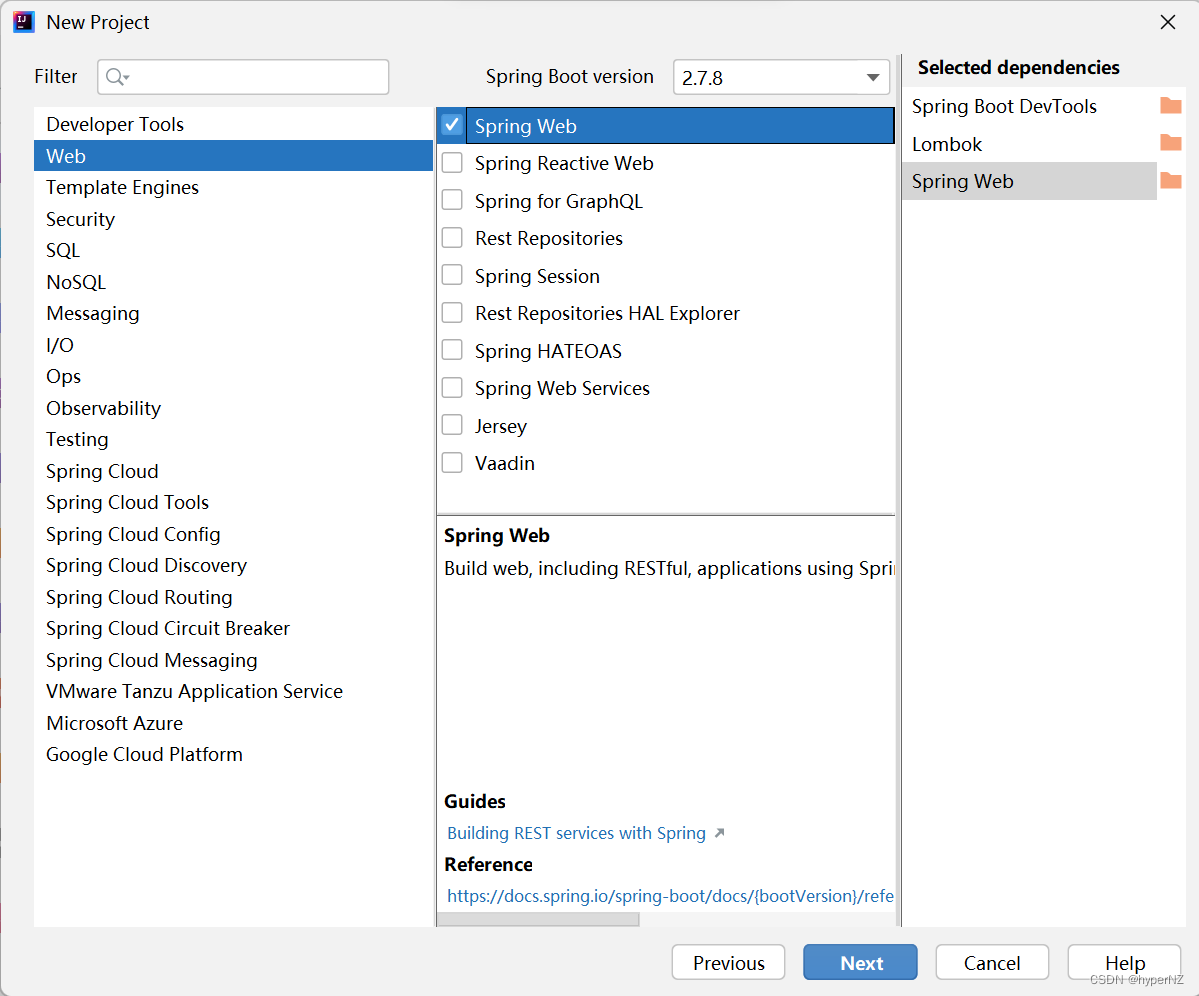Tick the Vaadin checkbox
Screen dimensions: 1199x996
[452, 462]
